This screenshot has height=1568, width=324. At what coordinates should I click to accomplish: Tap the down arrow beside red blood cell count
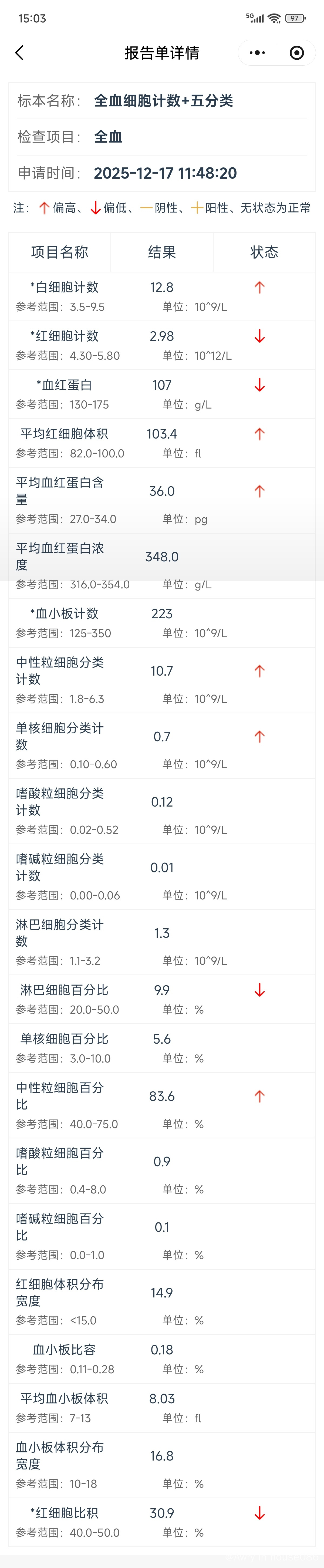coord(259,336)
